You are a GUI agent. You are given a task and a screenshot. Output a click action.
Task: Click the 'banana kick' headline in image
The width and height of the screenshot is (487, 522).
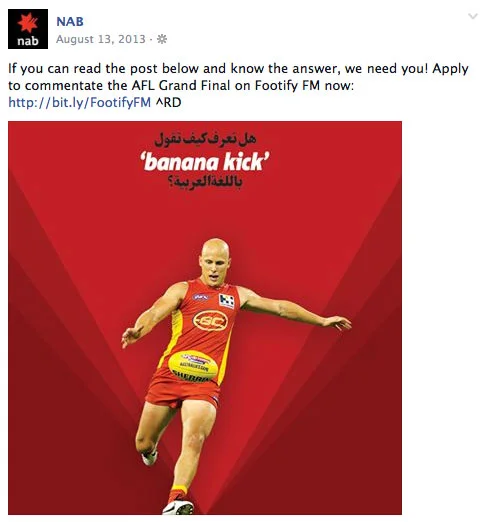(x=205, y=162)
